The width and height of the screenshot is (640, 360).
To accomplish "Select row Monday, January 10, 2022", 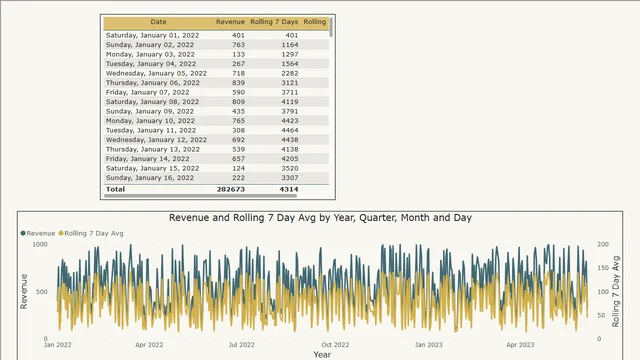I will coord(216,121).
